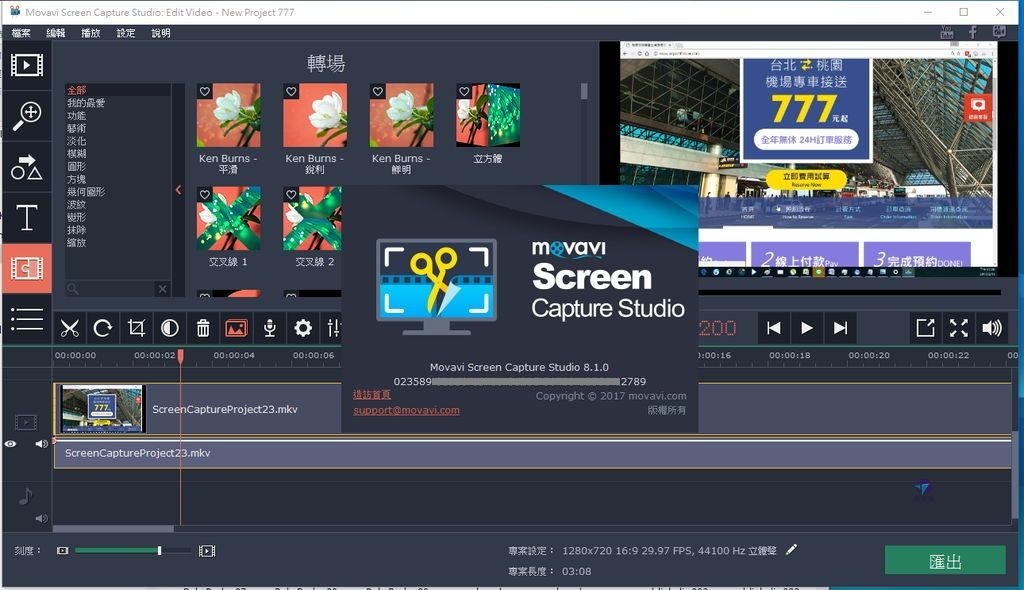Favorite the Ken Burns - 銳利 transition
The image size is (1024, 590).
tap(291, 91)
